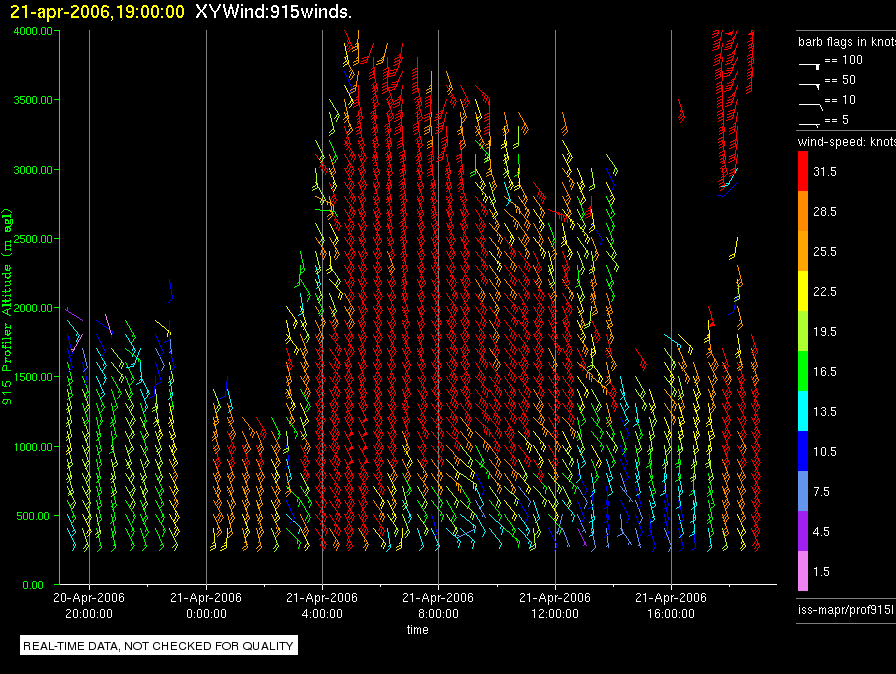The width and height of the screenshot is (896, 674).
Task: Click the 4000.00 altitude axis label
Action: 34,31
